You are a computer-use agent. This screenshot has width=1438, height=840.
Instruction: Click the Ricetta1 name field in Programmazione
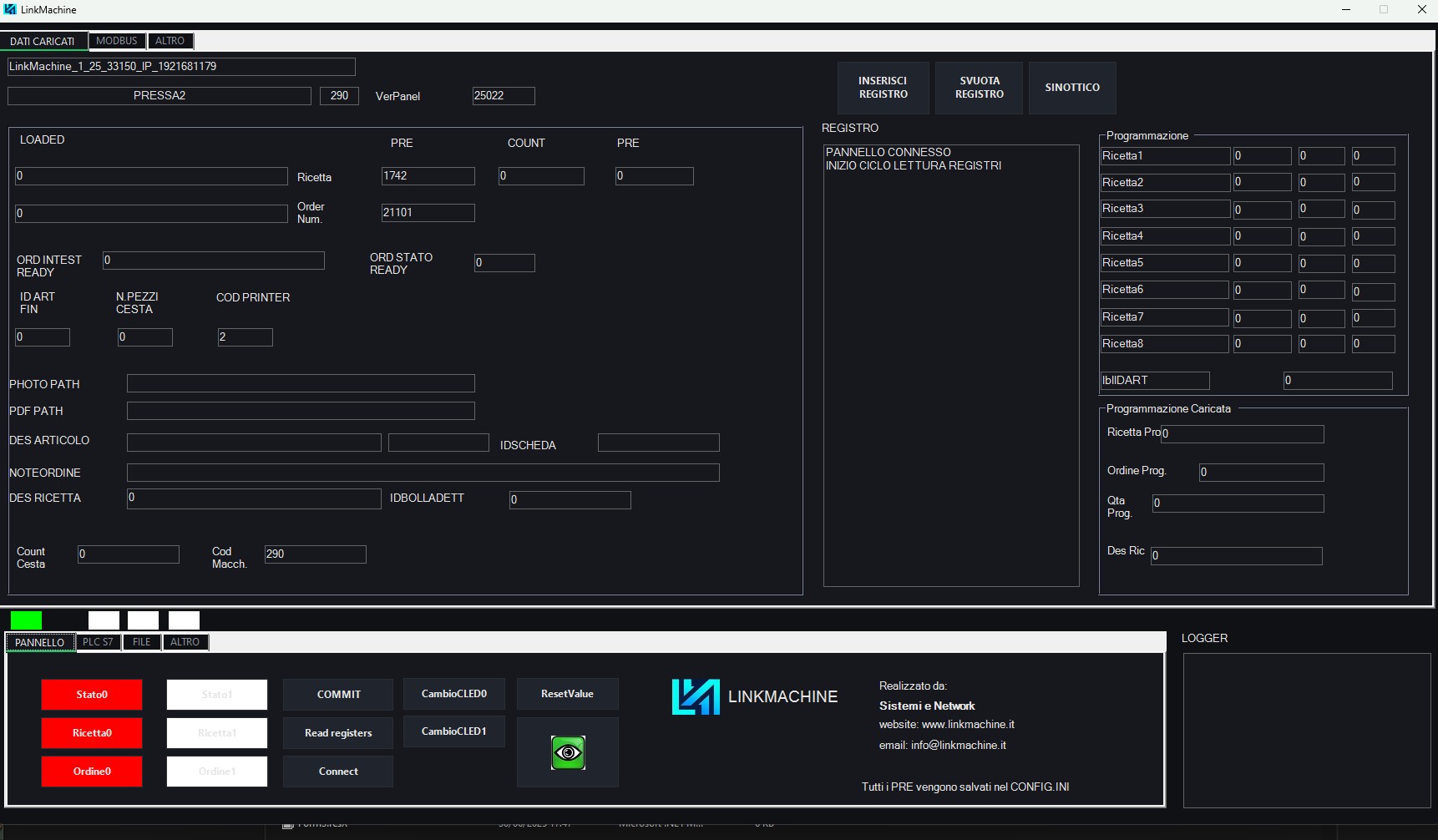1165,156
